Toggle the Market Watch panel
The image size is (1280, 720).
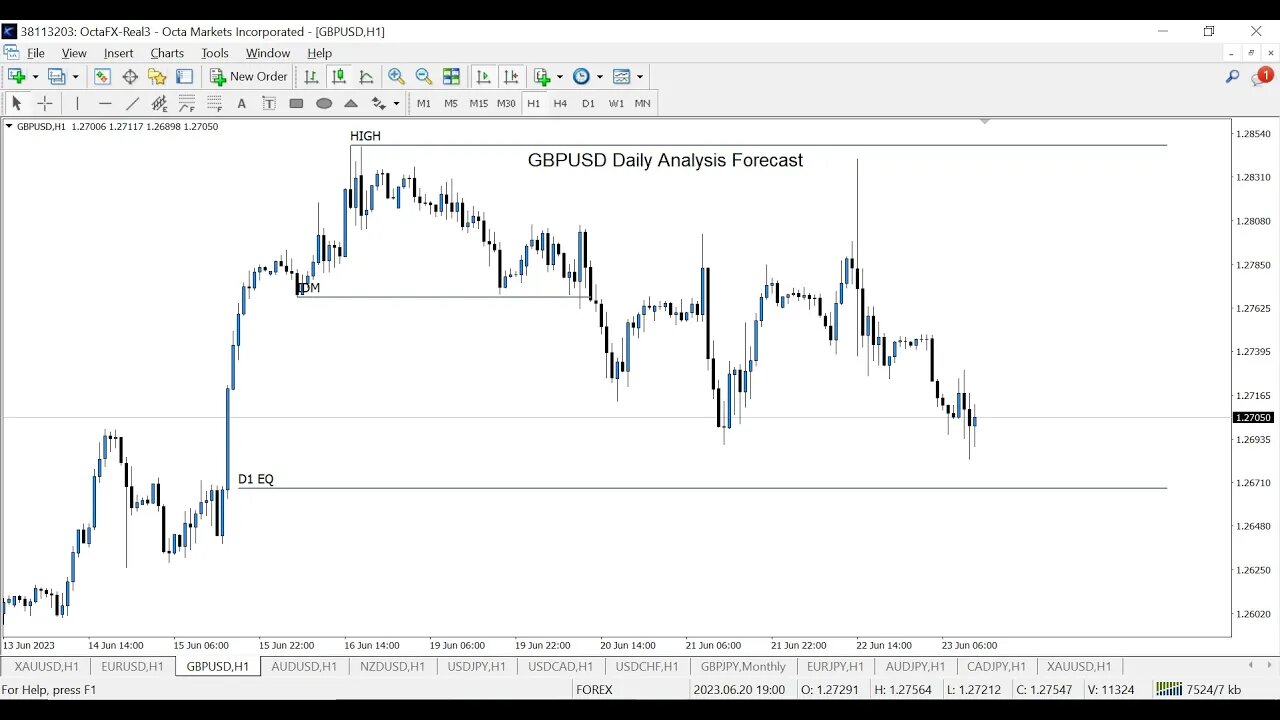102,76
